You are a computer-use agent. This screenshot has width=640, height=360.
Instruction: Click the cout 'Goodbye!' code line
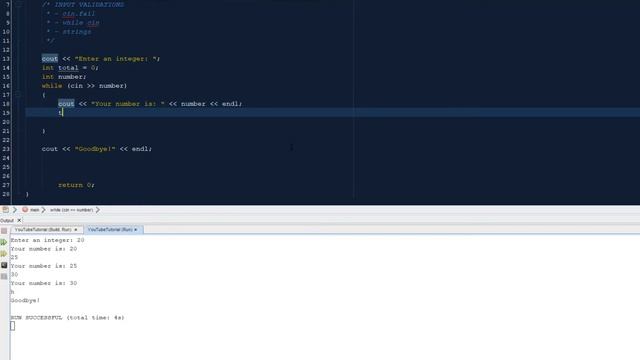97,149
